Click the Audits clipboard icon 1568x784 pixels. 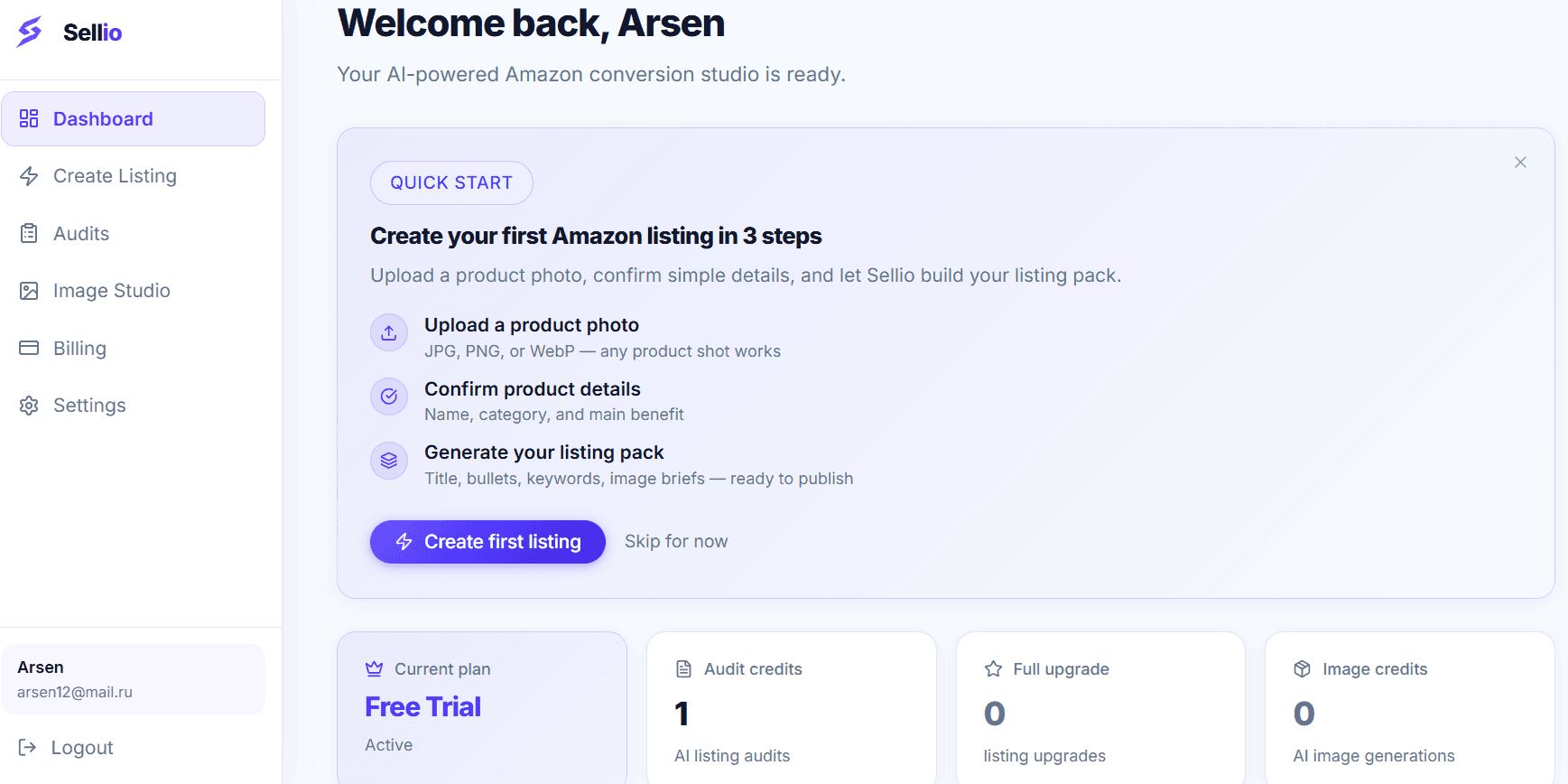tap(29, 233)
